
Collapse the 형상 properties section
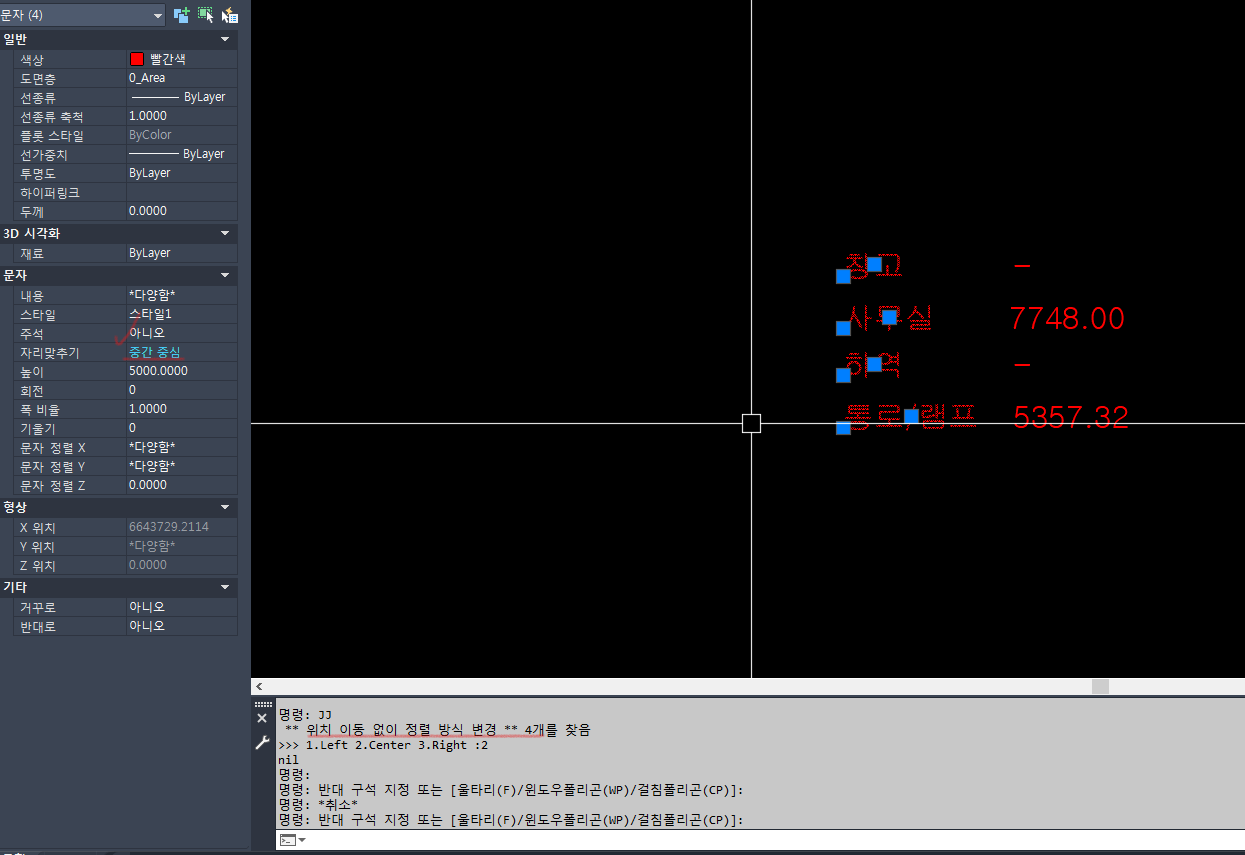click(225, 507)
